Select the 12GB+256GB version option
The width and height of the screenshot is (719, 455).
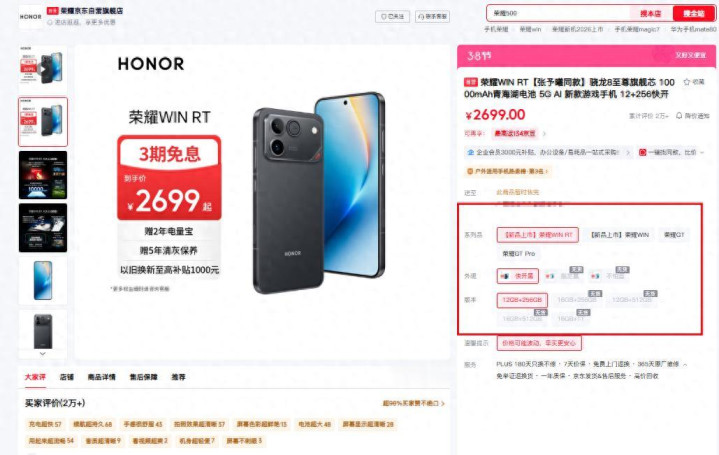click(x=522, y=300)
